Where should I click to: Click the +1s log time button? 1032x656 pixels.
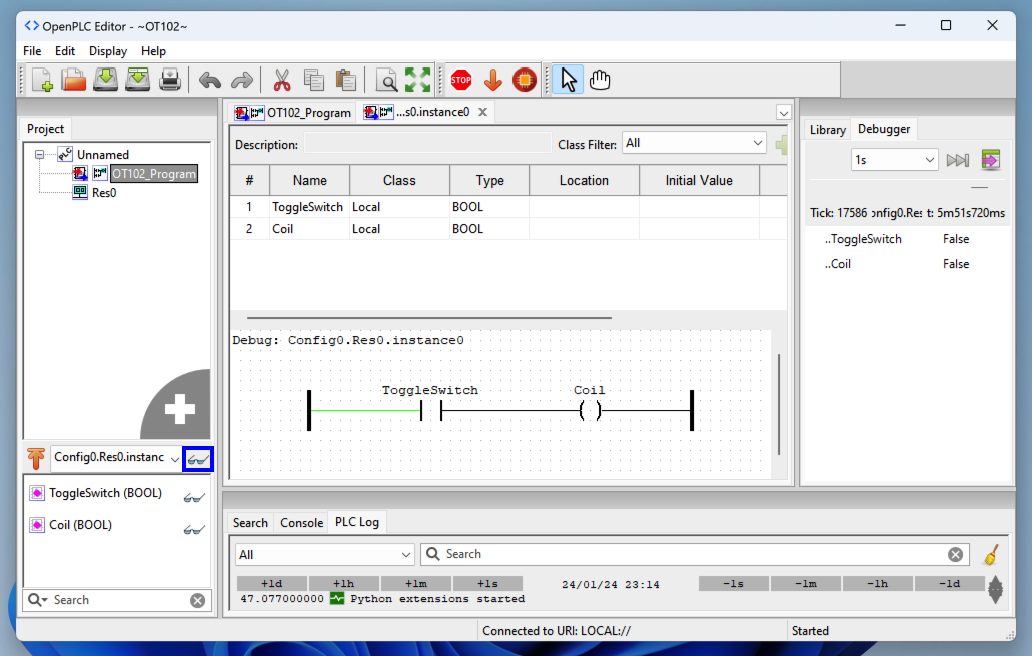[488, 584]
